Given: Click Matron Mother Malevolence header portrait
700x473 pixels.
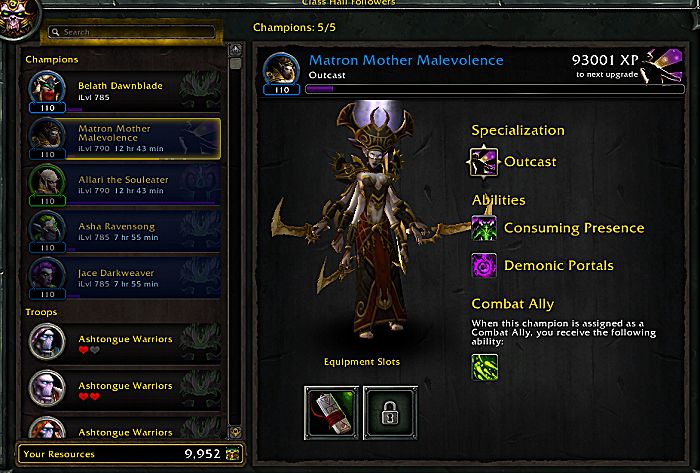Looking at the screenshot, I should [282, 71].
